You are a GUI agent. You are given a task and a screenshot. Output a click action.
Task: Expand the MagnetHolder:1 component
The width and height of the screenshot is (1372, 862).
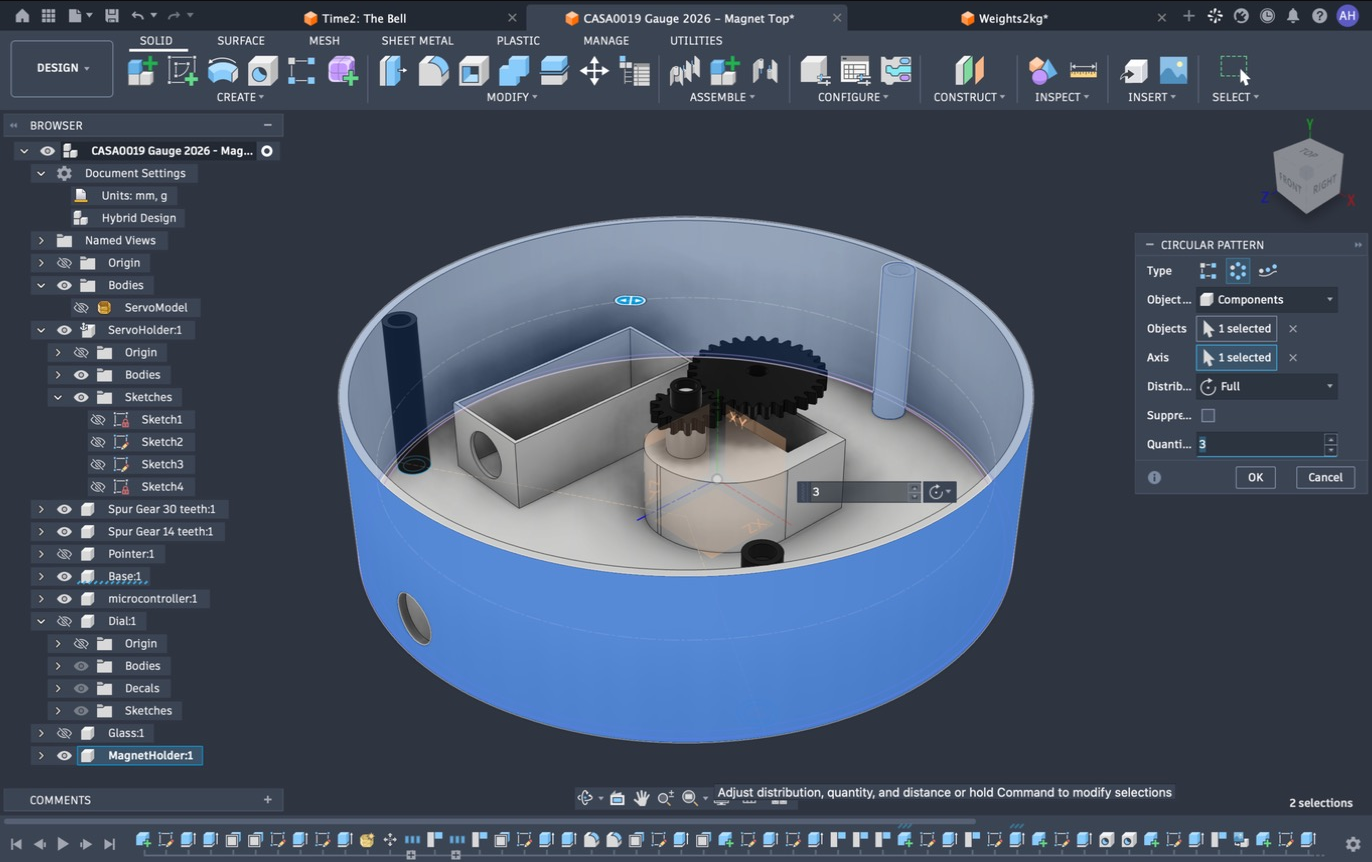point(41,755)
